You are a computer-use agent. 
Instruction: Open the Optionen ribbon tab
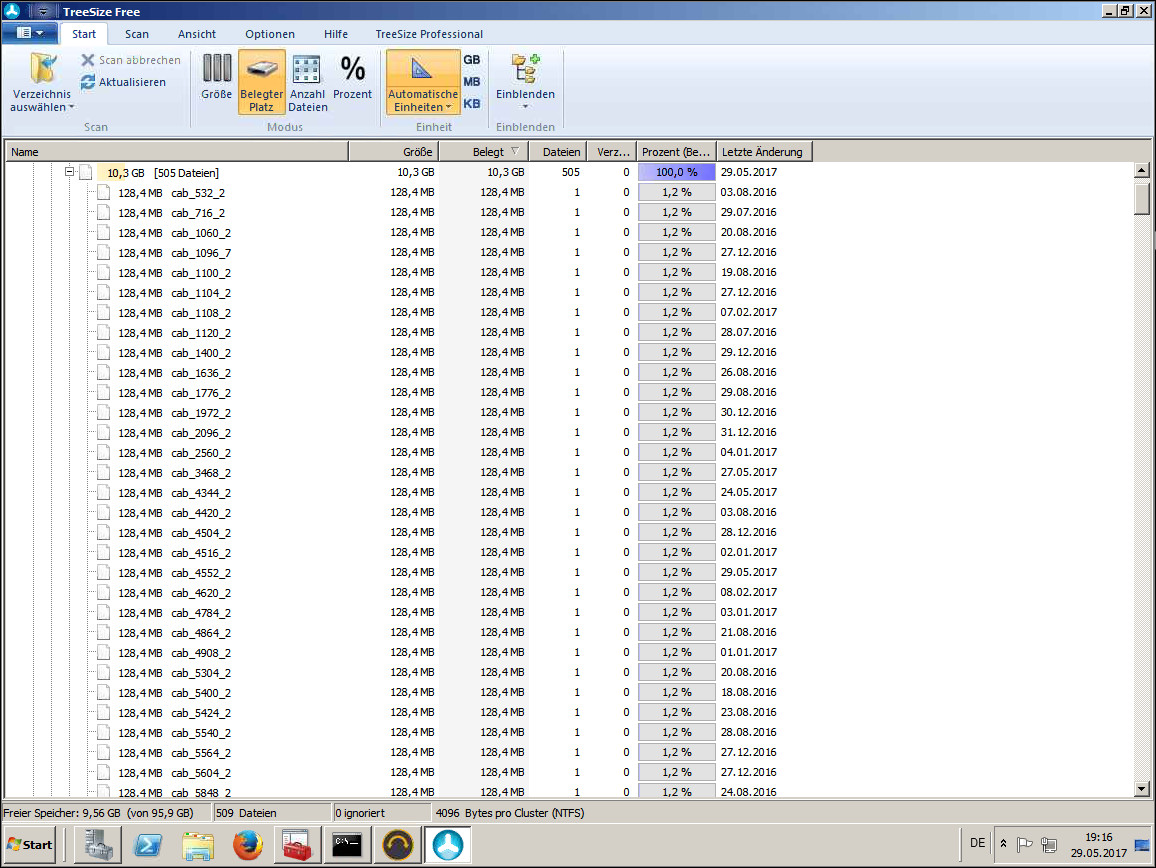pos(270,34)
